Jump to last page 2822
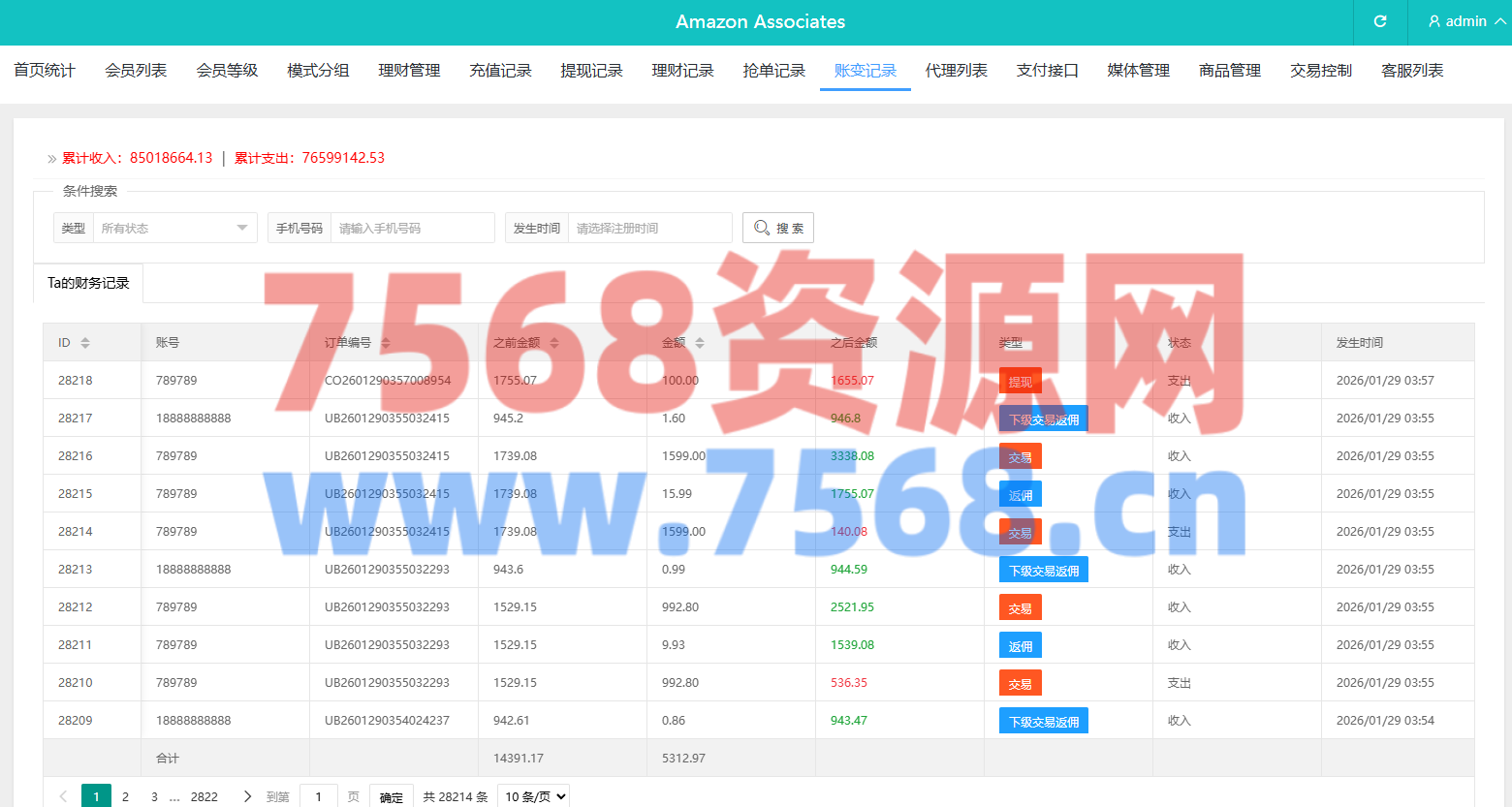The width and height of the screenshot is (1512, 807). pyautogui.click(x=204, y=796)
